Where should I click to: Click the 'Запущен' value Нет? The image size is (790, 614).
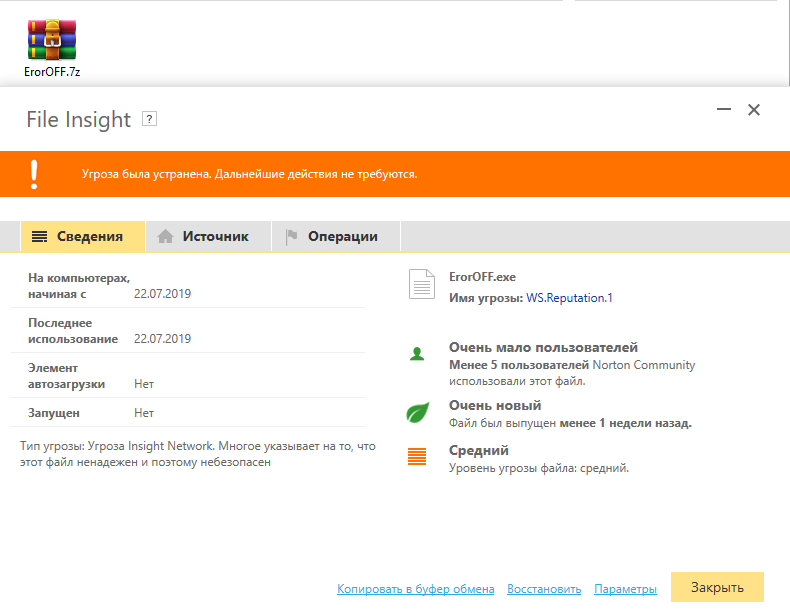tap(144, 413)
